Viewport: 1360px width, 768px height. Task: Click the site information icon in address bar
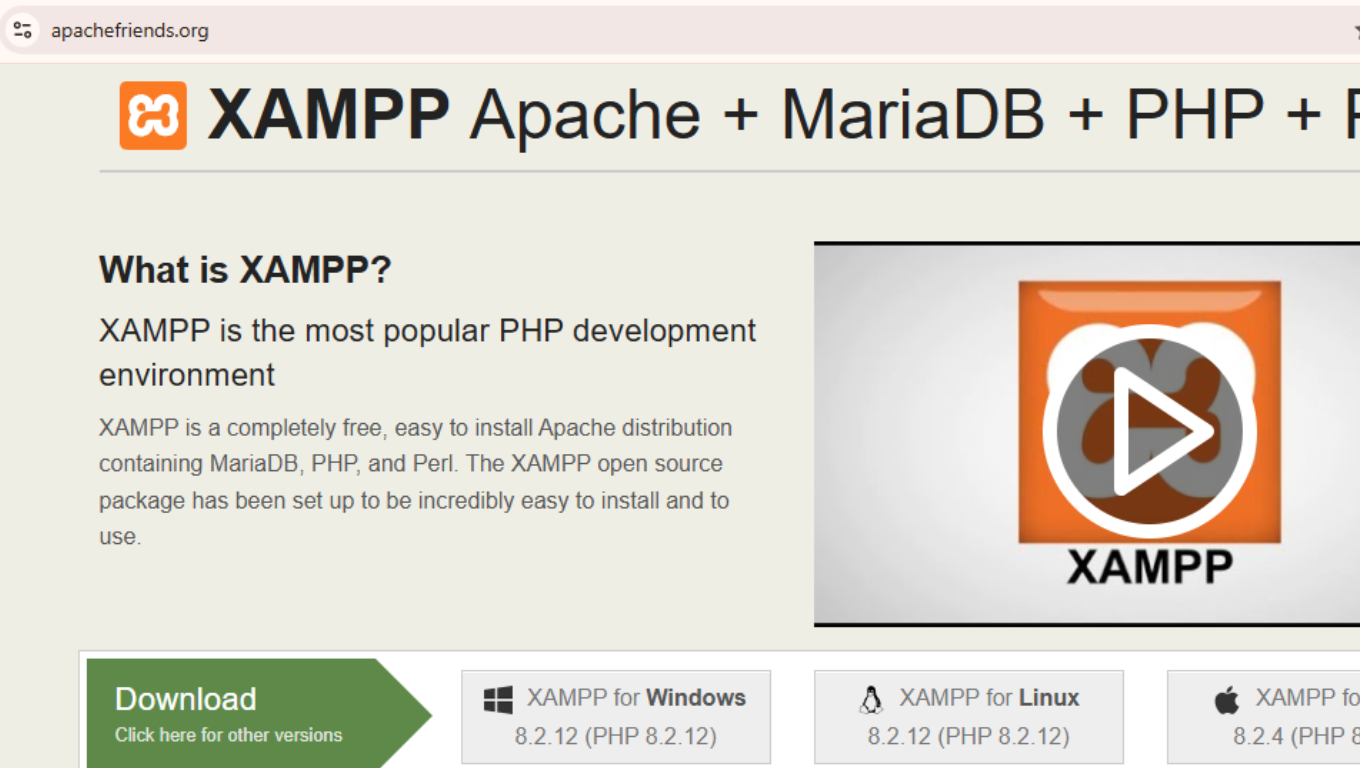[22, 30]
